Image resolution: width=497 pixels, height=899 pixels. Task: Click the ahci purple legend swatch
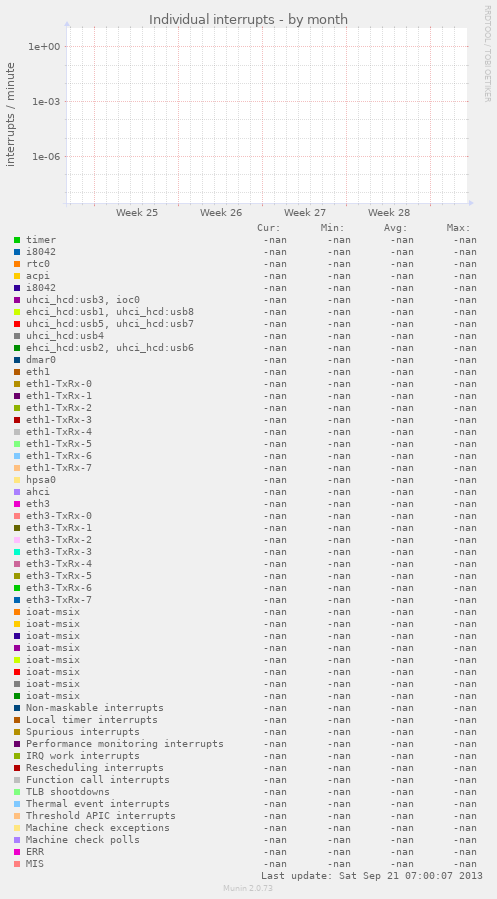(x=17, y=492)
